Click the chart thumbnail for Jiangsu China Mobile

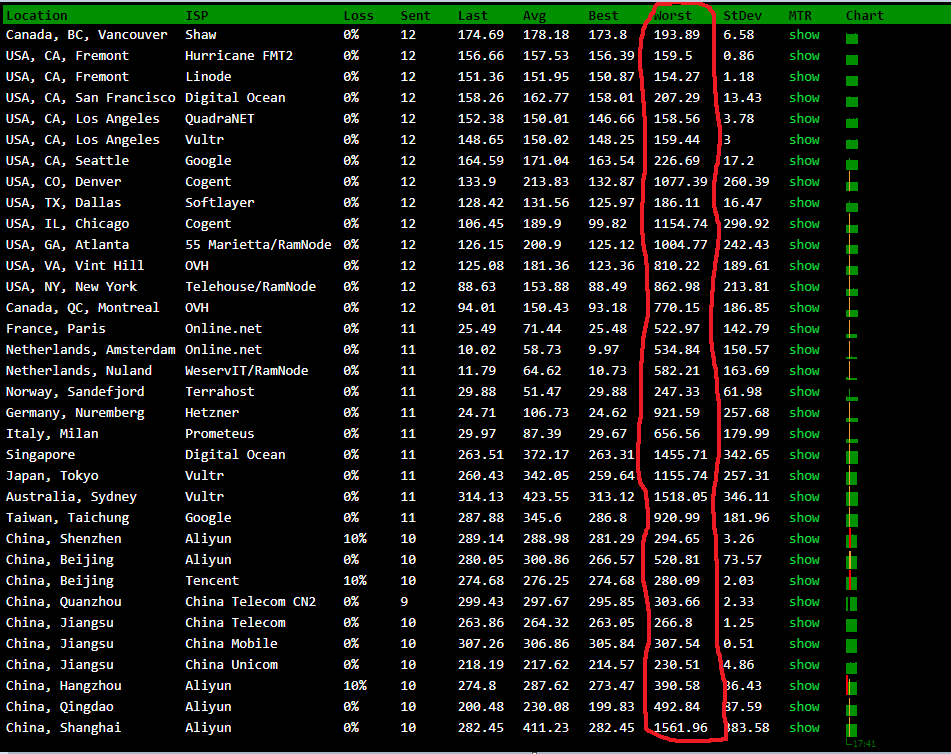[852, 645]
